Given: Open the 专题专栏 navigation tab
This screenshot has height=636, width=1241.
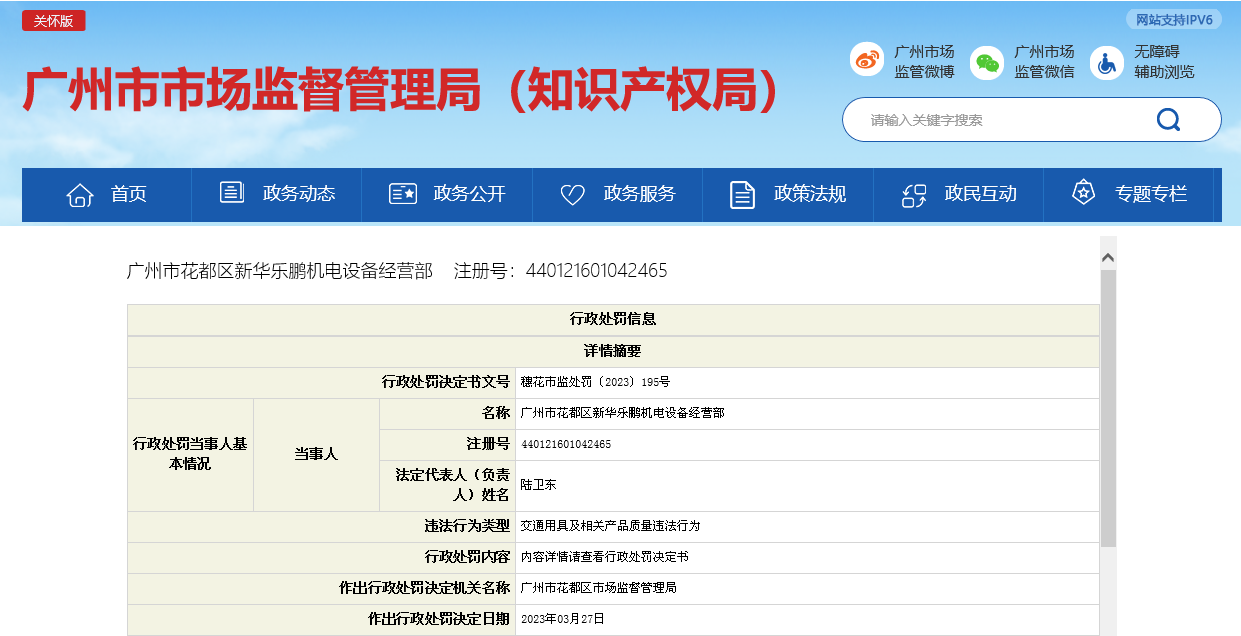Looking at the screenshot, I should pyautogui.click(x=1129, y=195).
